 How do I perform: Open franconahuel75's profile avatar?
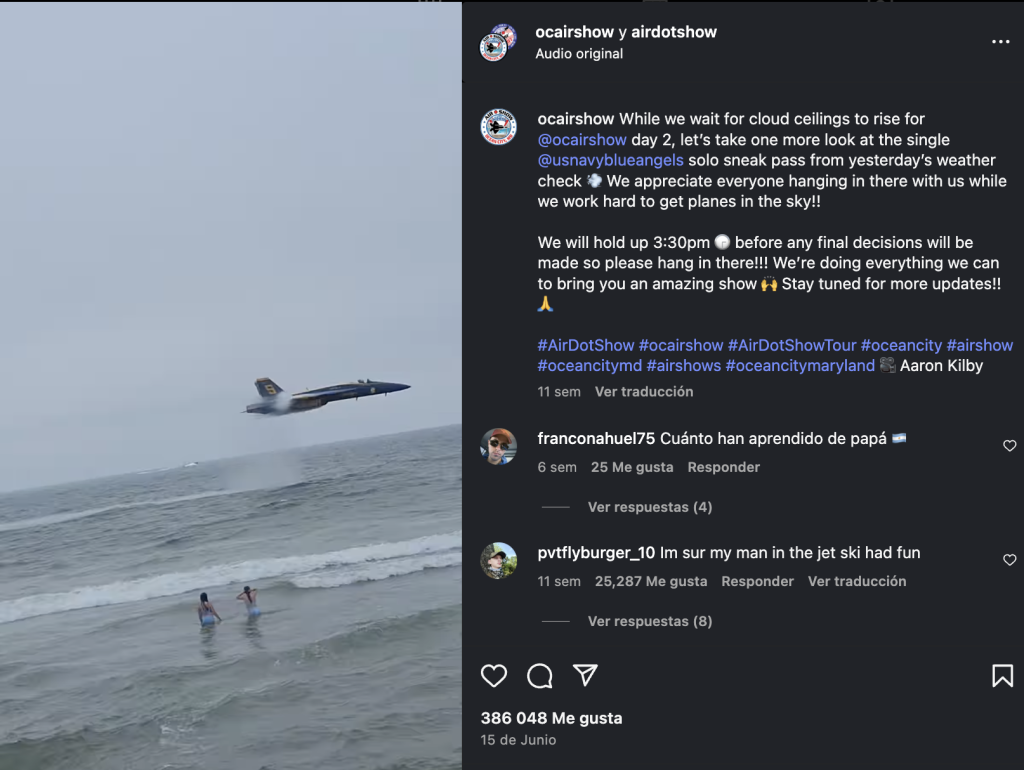(x=499, y=446)
